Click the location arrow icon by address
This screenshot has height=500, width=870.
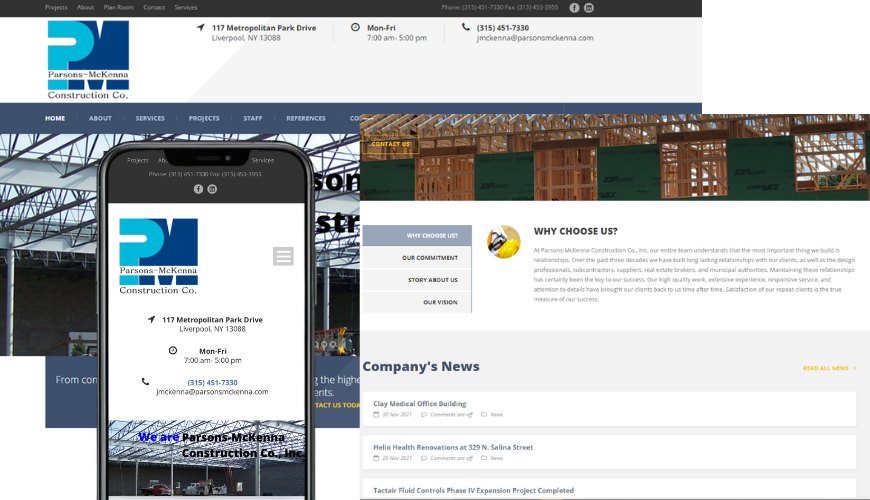(x=201, y=28)
